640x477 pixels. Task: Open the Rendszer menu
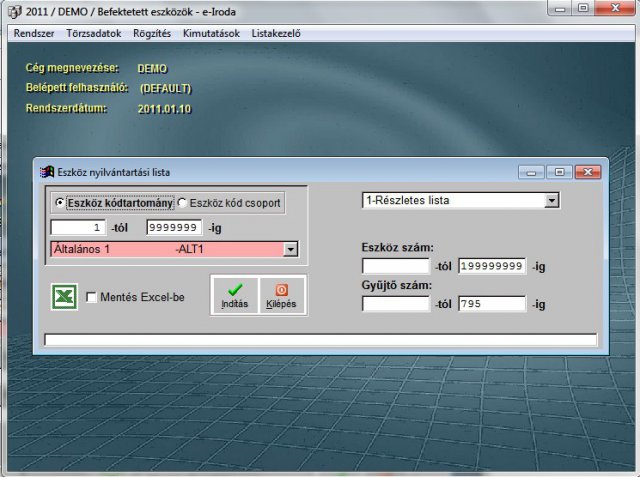pyautogui.click(x=34, y=33)
